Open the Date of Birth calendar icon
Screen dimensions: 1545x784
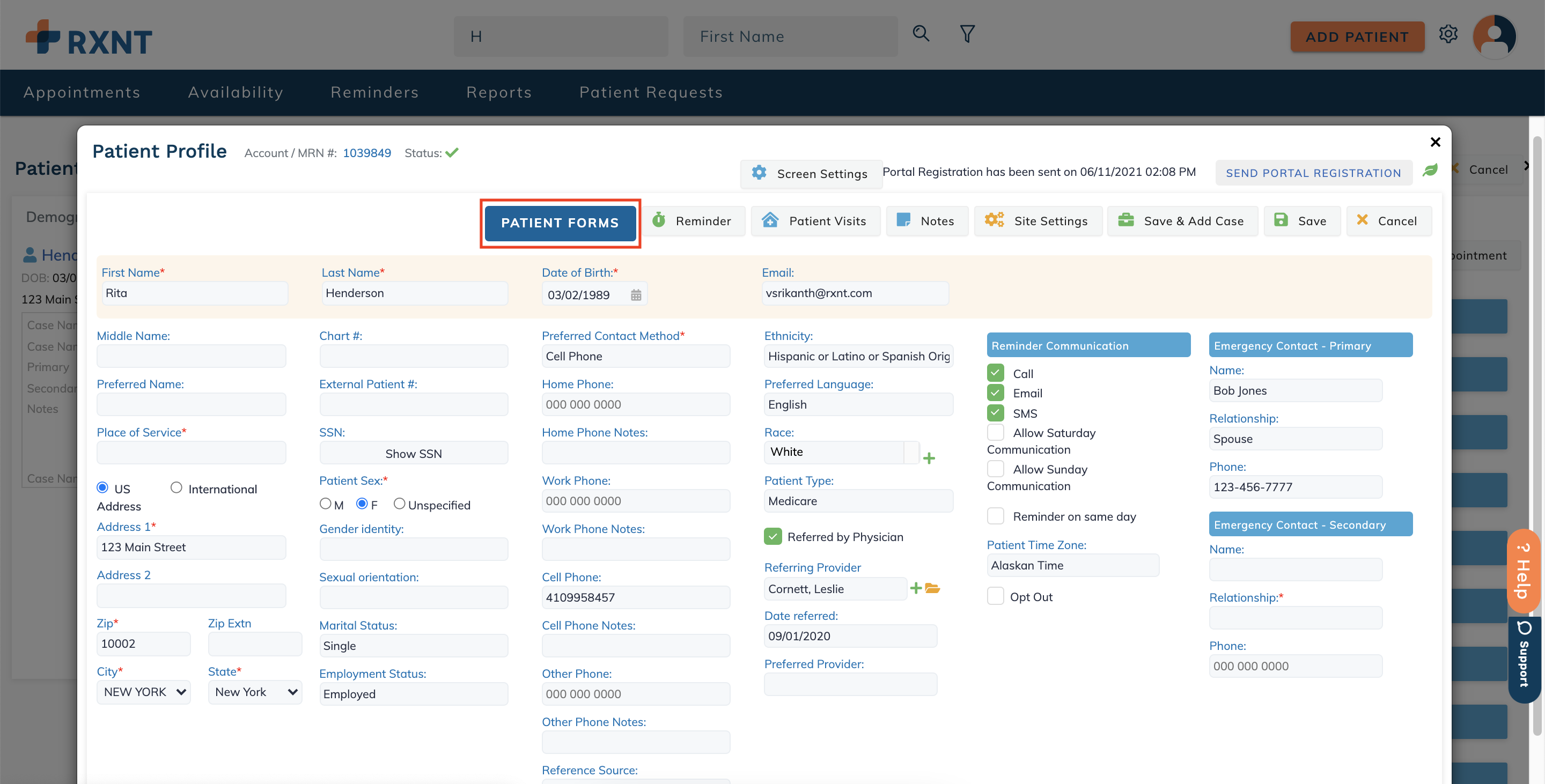(636, 295)
